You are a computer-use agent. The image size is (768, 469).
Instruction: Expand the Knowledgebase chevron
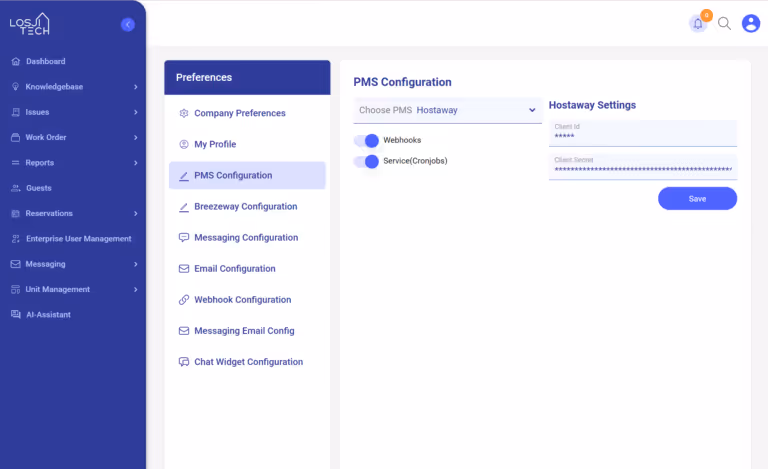[136, 87]
